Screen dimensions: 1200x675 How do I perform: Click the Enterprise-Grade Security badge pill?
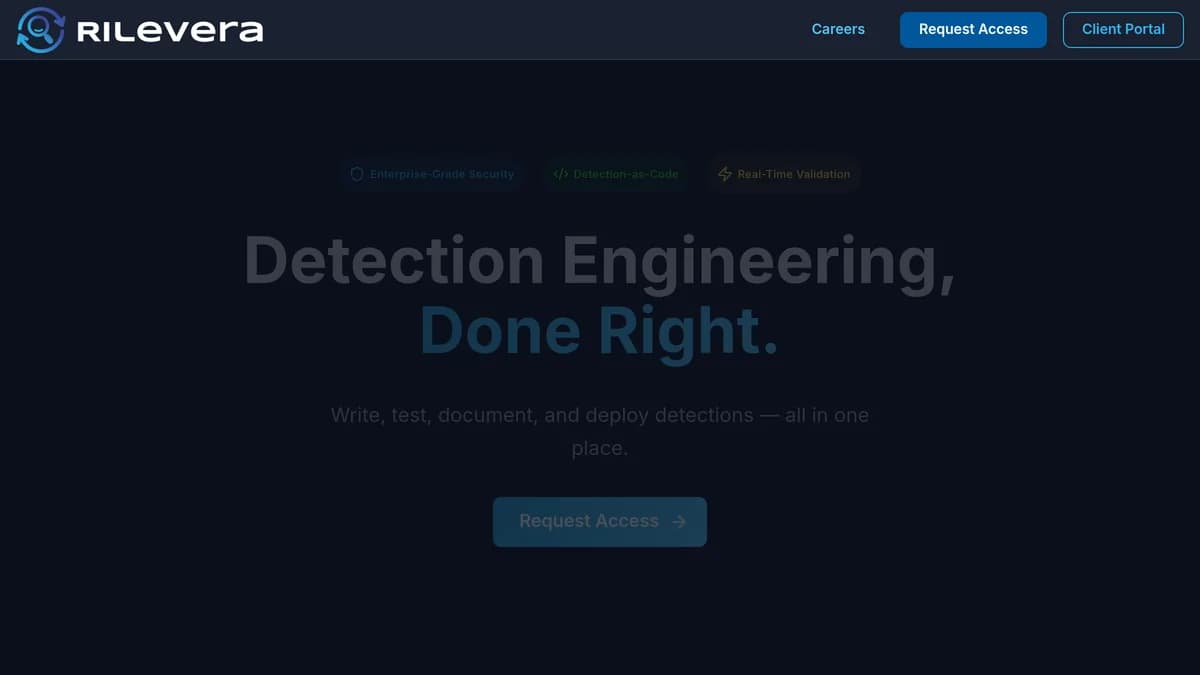tap(432, 174)
